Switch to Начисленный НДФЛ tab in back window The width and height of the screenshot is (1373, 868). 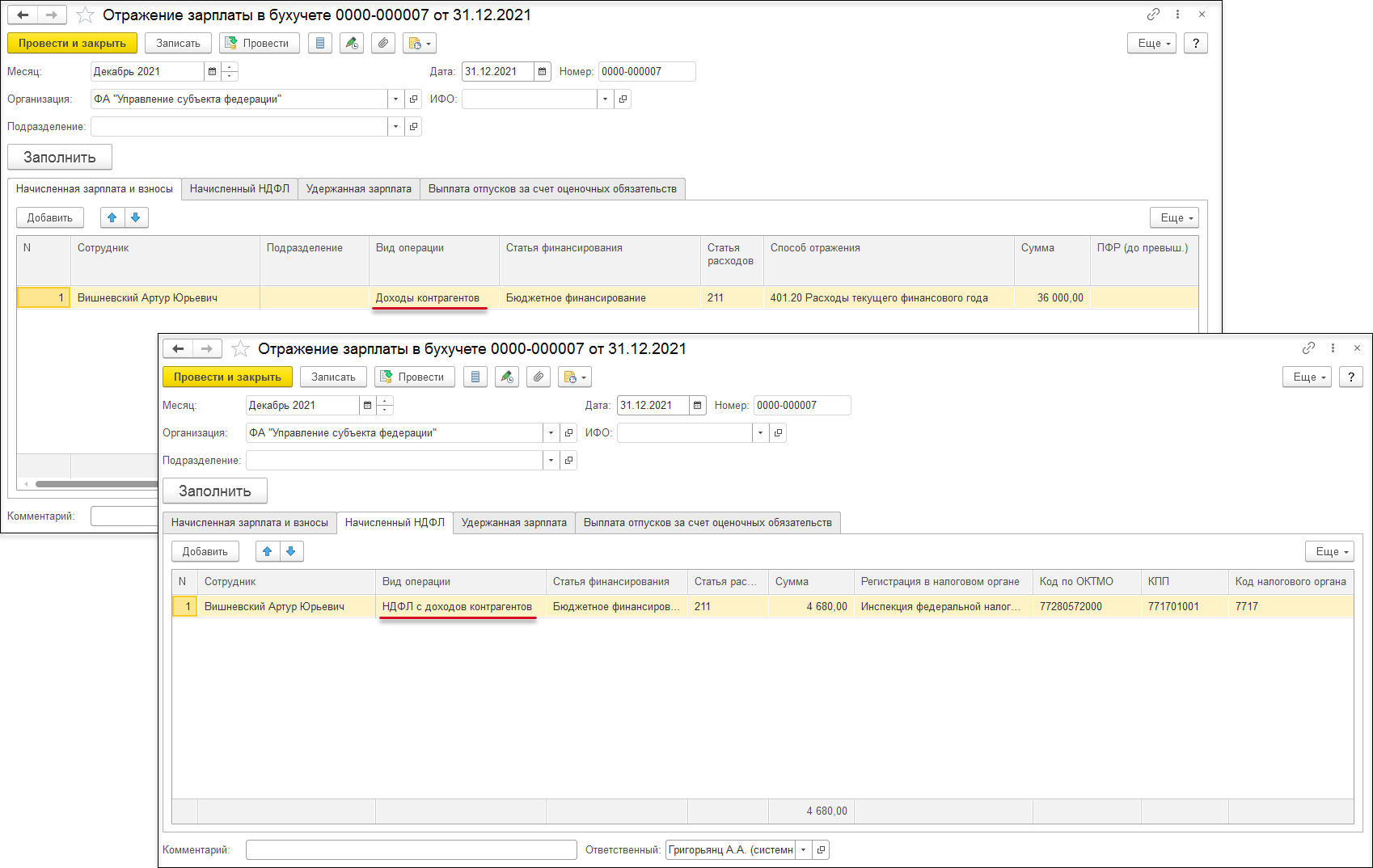tap(239, 188)
